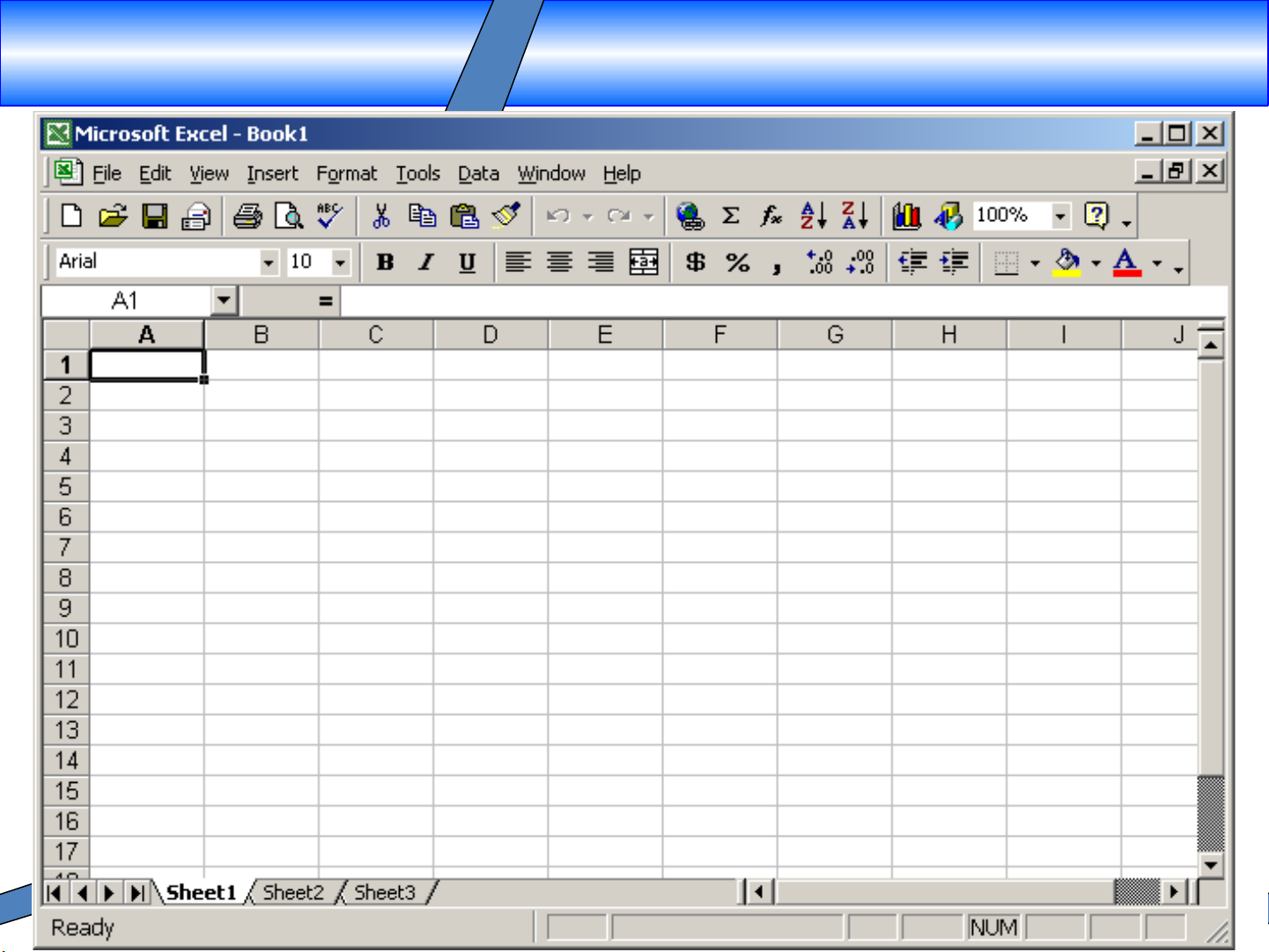Apply the red Font Color
The image size is (1269, 952).
[x=1127, y=262]
